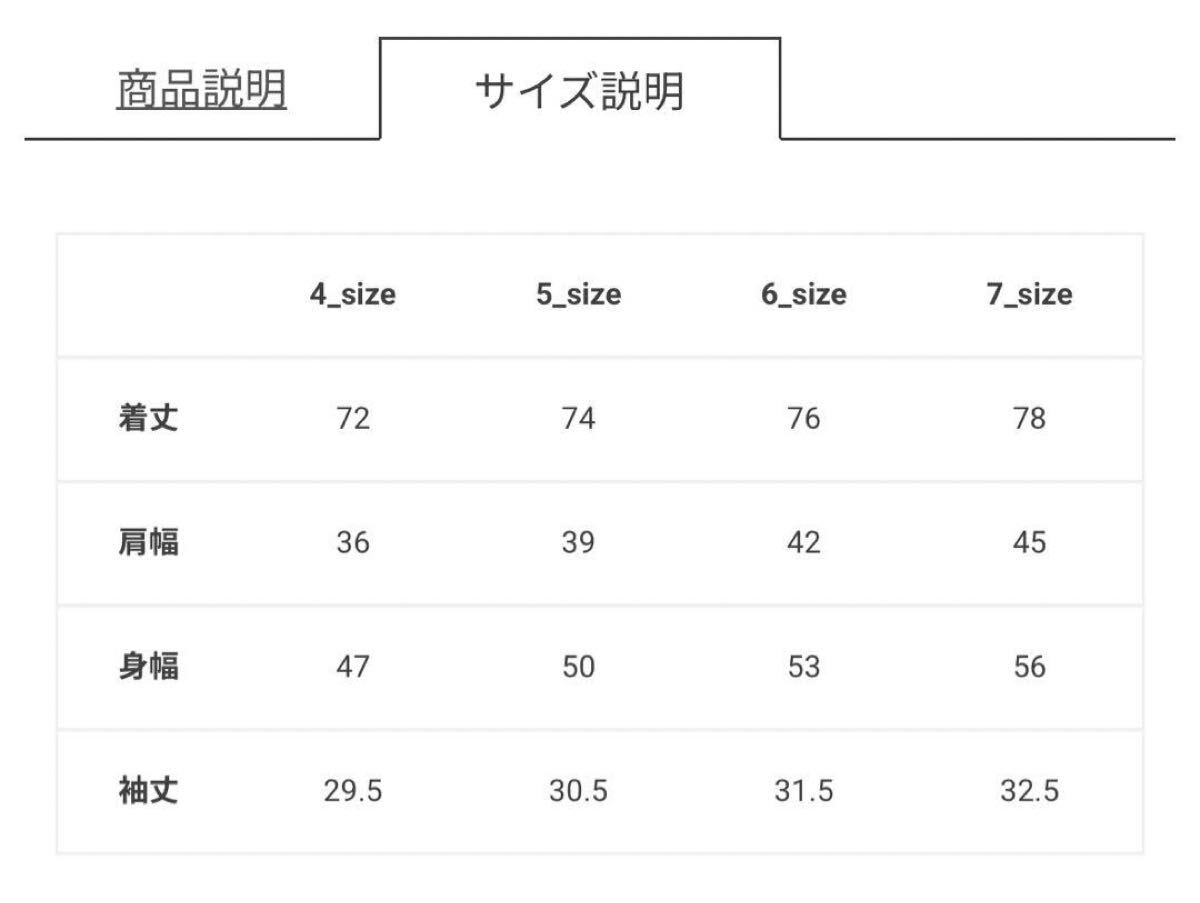Click the 着丈 value 78 for 7_size
Viewport: 1200px width, 903px height.
tap(1029, 418)
